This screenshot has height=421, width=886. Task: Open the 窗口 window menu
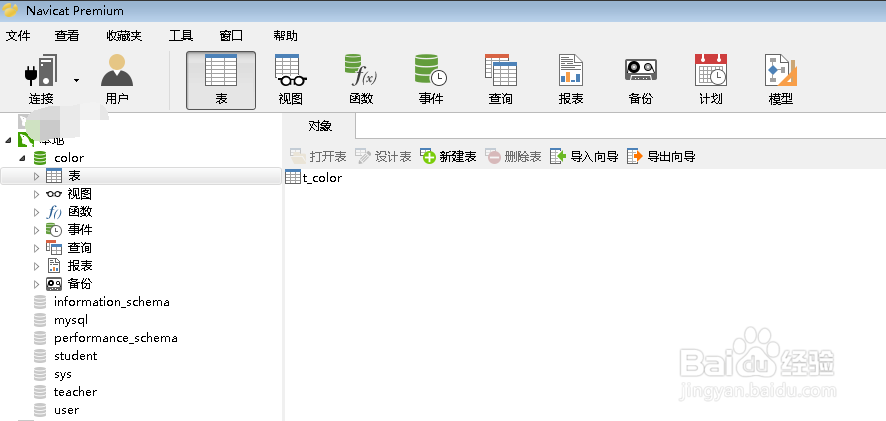231,36
